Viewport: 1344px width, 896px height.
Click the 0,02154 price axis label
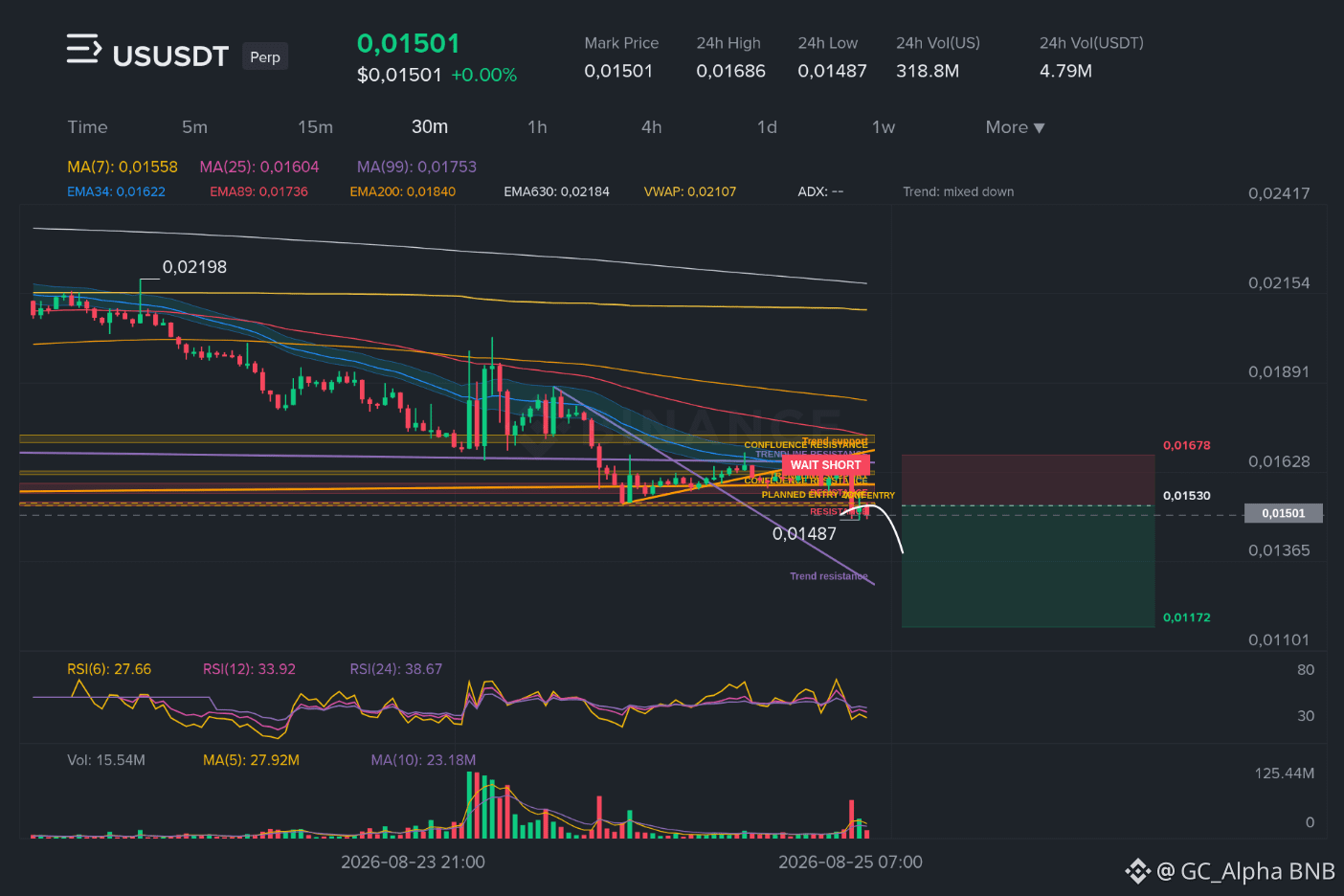pos(1279,283)
